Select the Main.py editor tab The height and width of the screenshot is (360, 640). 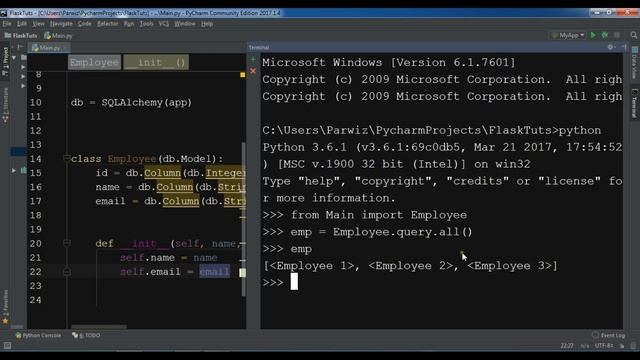click(49, 48)
